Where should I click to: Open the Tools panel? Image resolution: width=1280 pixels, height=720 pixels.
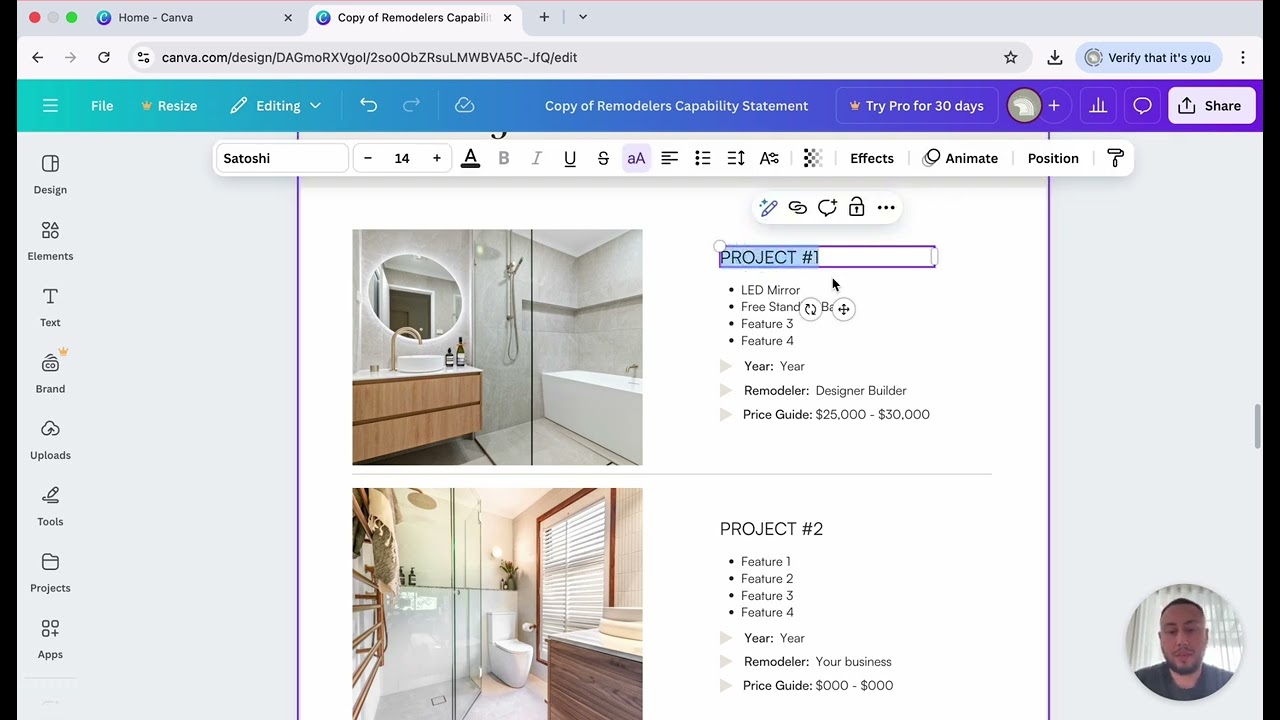50,506
